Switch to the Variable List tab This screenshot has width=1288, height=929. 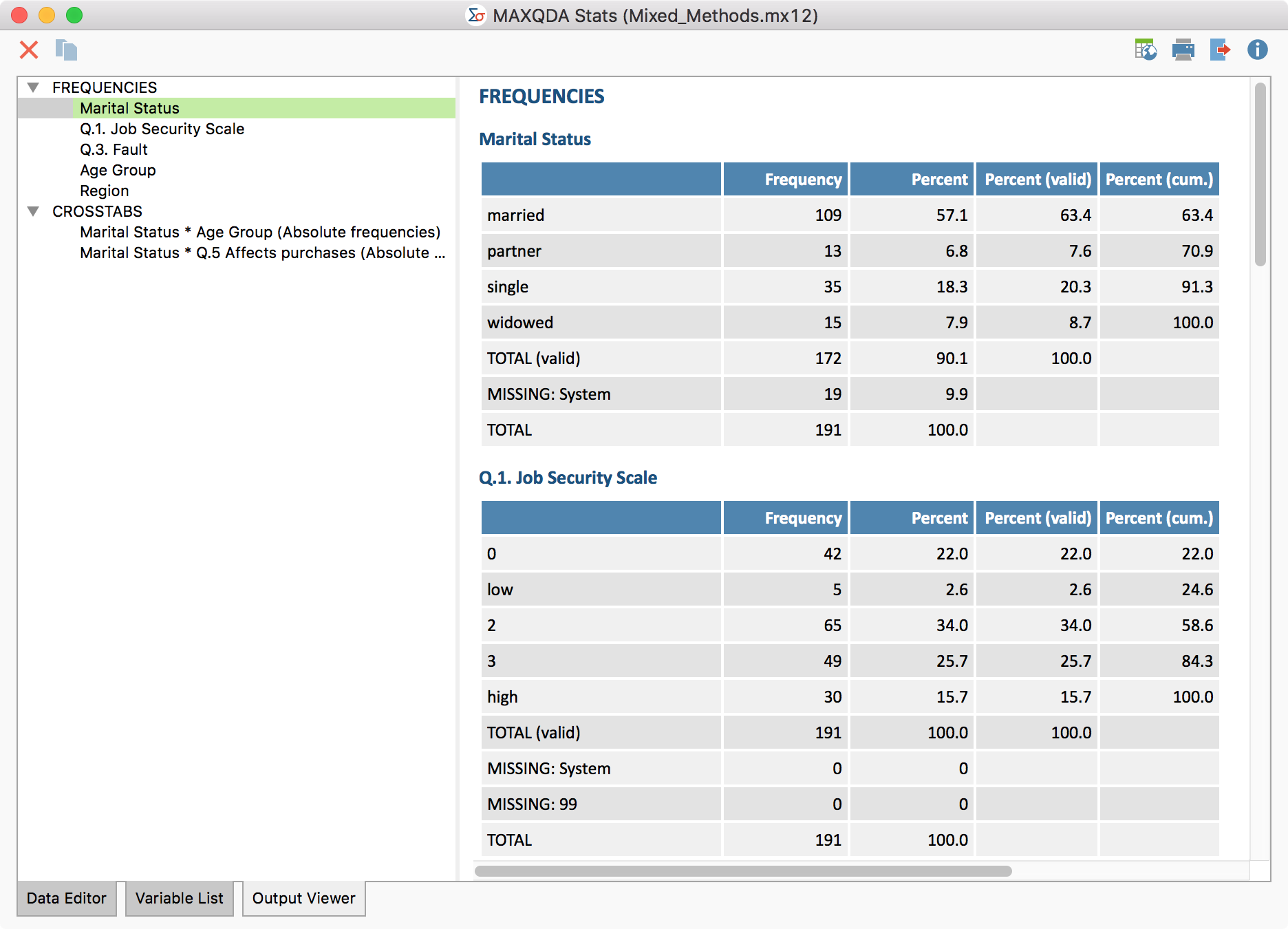tap(180, 898)
